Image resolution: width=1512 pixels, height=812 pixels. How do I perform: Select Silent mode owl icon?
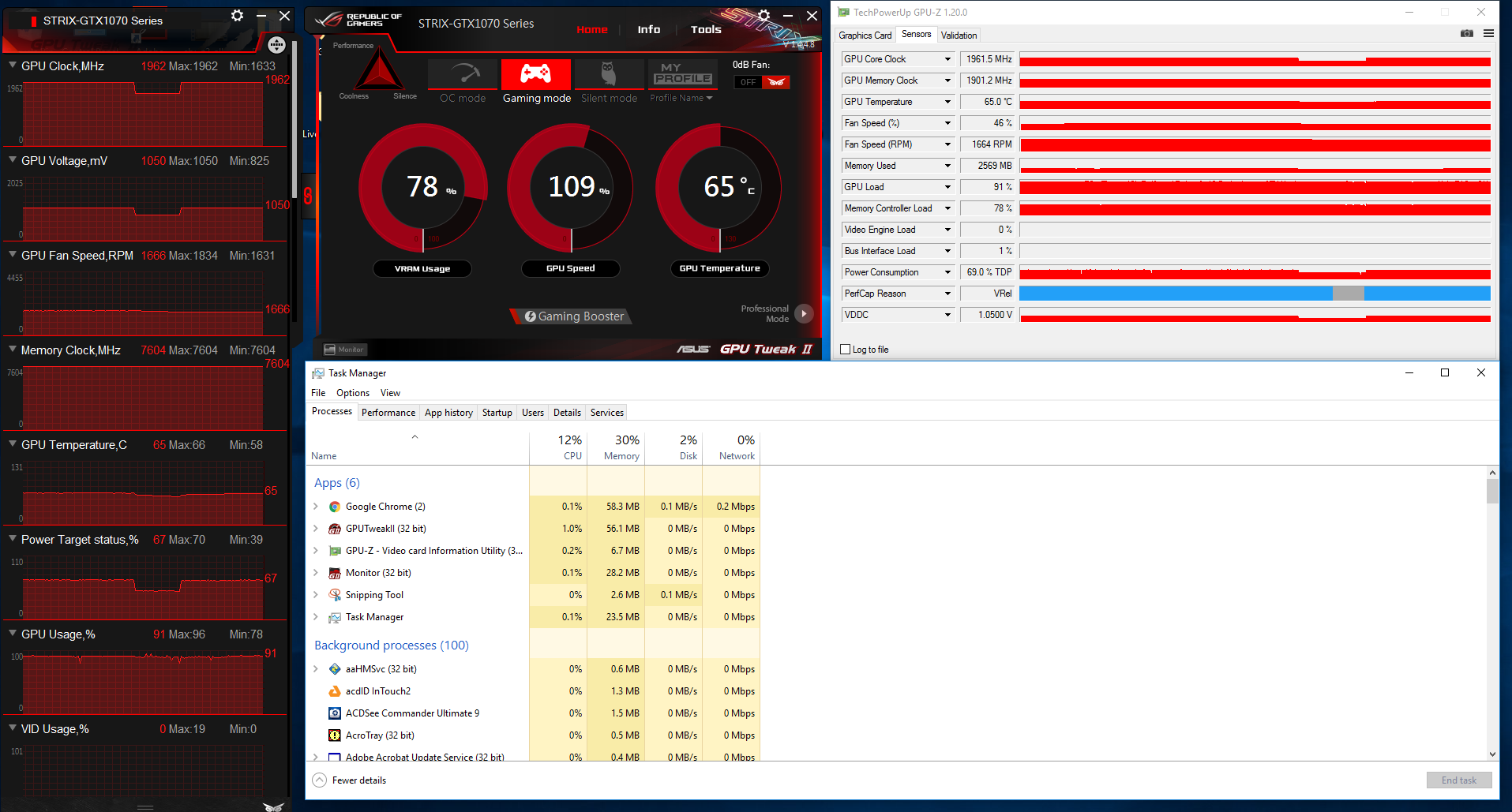point(609,74)
